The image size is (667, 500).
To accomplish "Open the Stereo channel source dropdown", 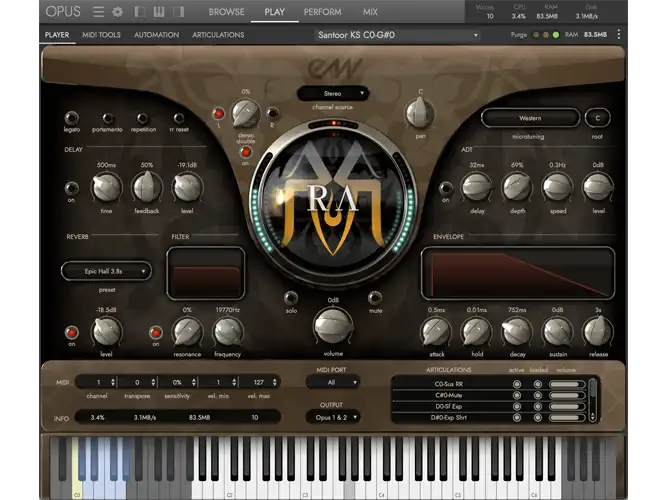I will click(333, 94).
